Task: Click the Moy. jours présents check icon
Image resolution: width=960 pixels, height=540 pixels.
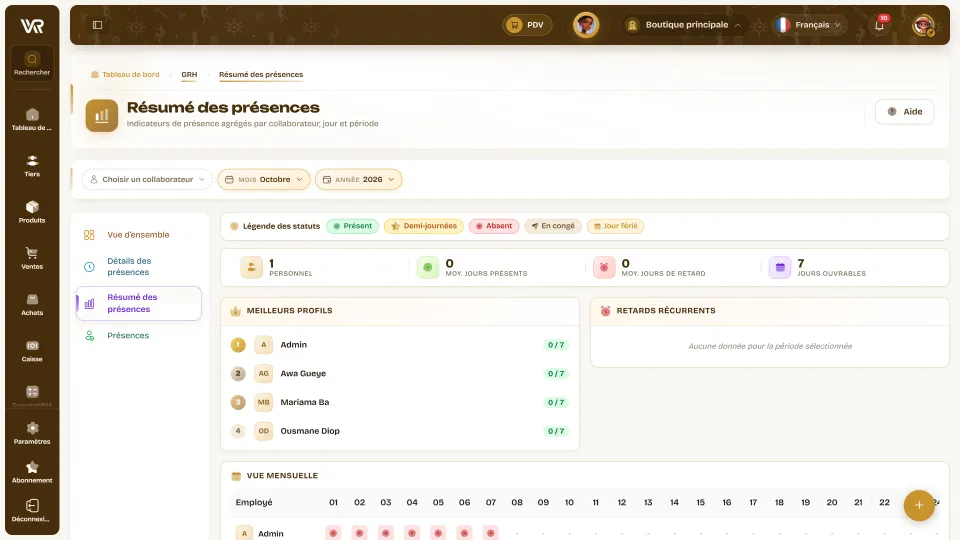Action: point(428,268)
